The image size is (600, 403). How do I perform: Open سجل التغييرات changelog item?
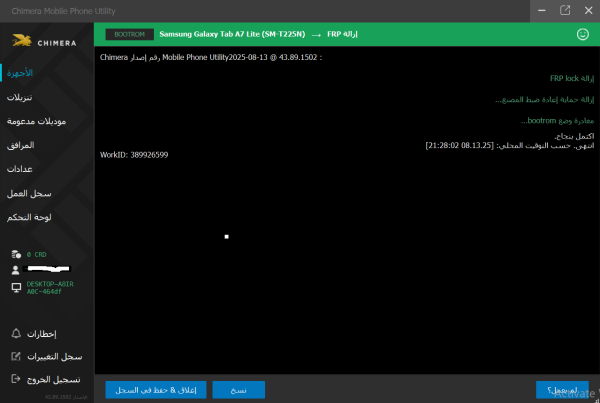click(55, 357)
